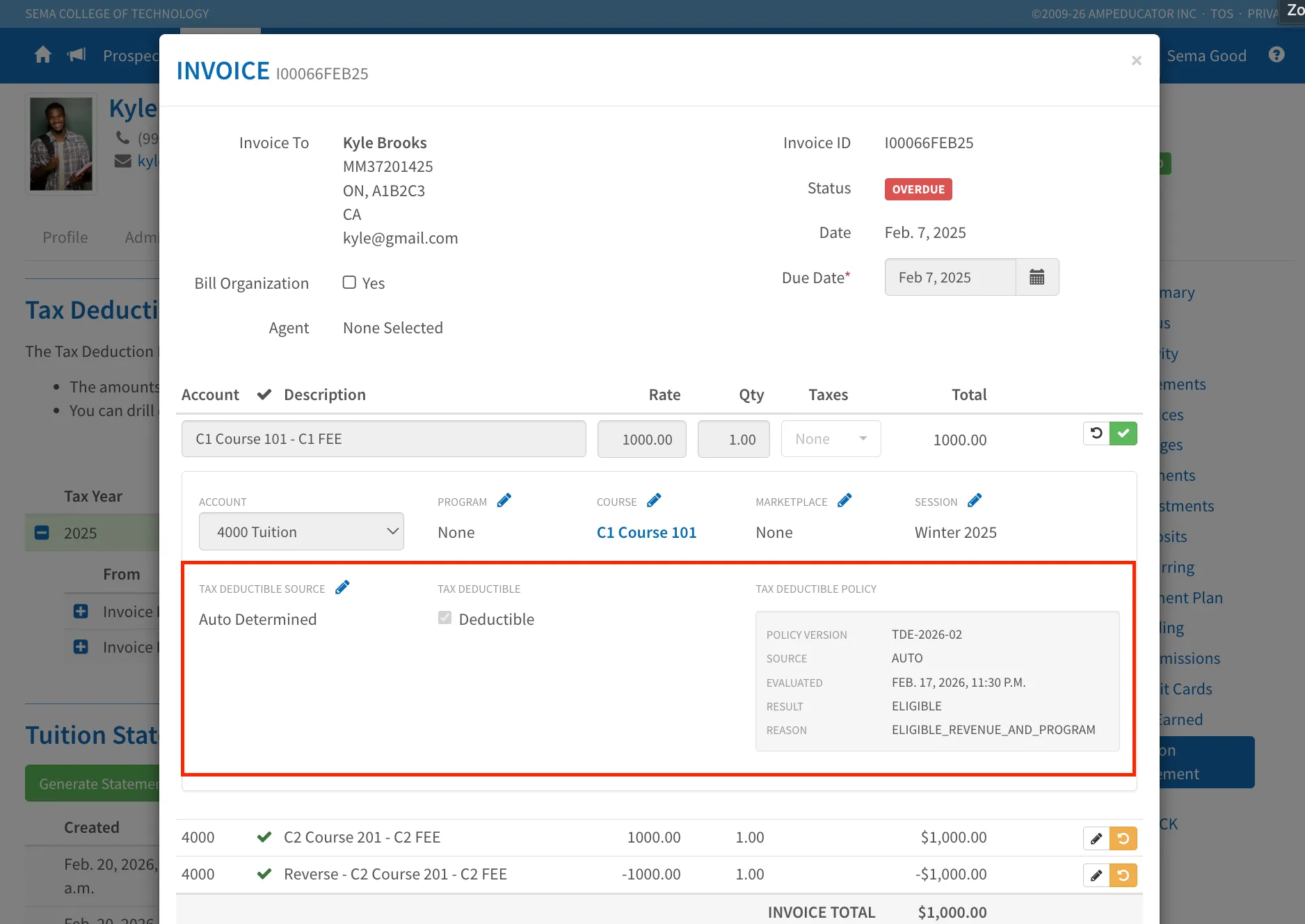Edit the Reverse - C2 Course 201 line
The image size is (1305, 924).
tap(1096, 875)
